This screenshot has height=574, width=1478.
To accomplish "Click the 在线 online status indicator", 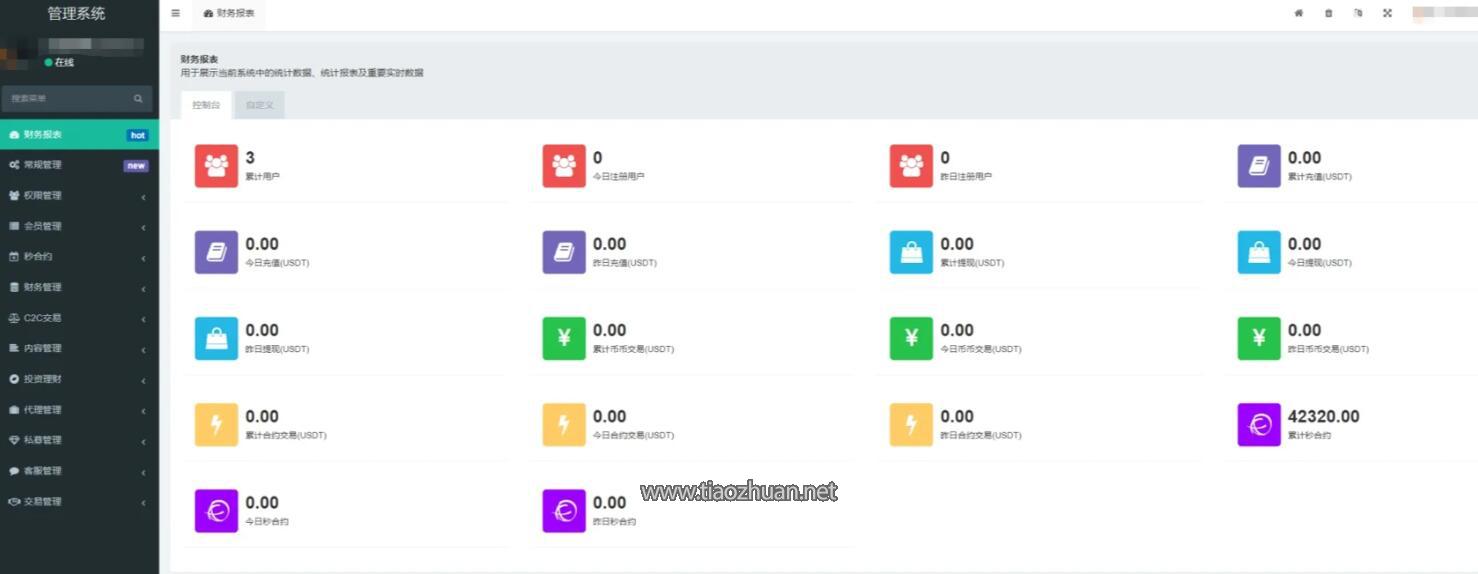I will point(59,62).
